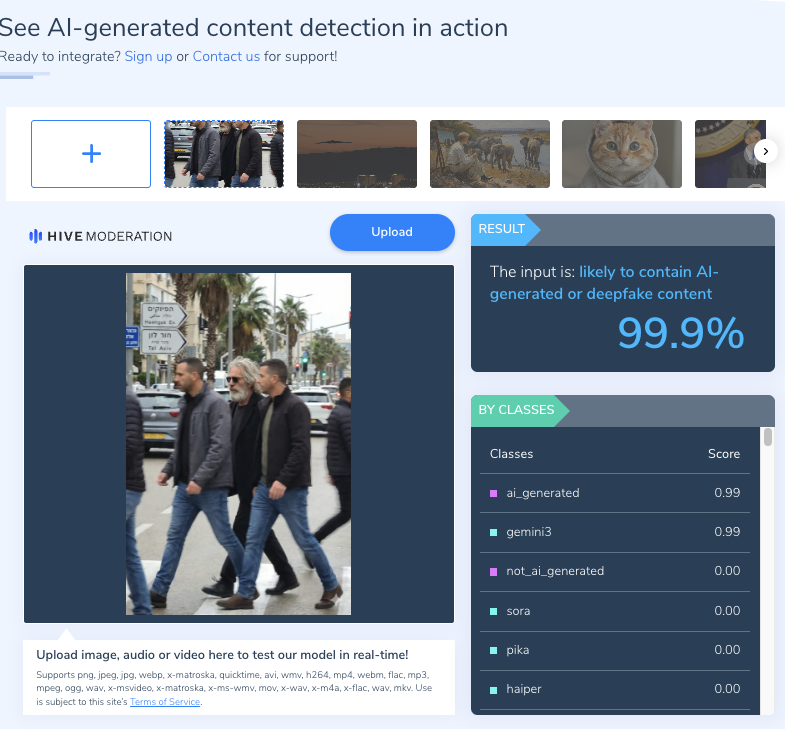
Task: Open the Contact us link
Action: [226, 57]
